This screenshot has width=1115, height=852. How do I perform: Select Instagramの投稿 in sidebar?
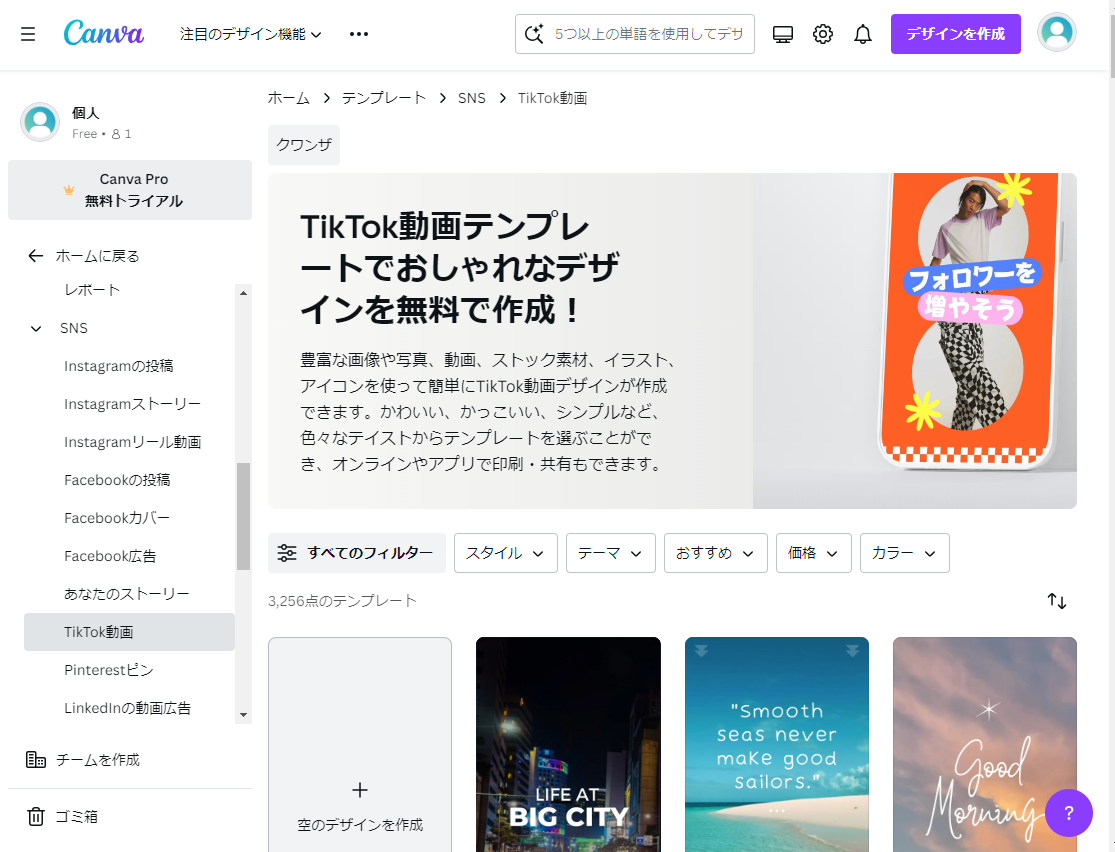(x=129, y=366)
